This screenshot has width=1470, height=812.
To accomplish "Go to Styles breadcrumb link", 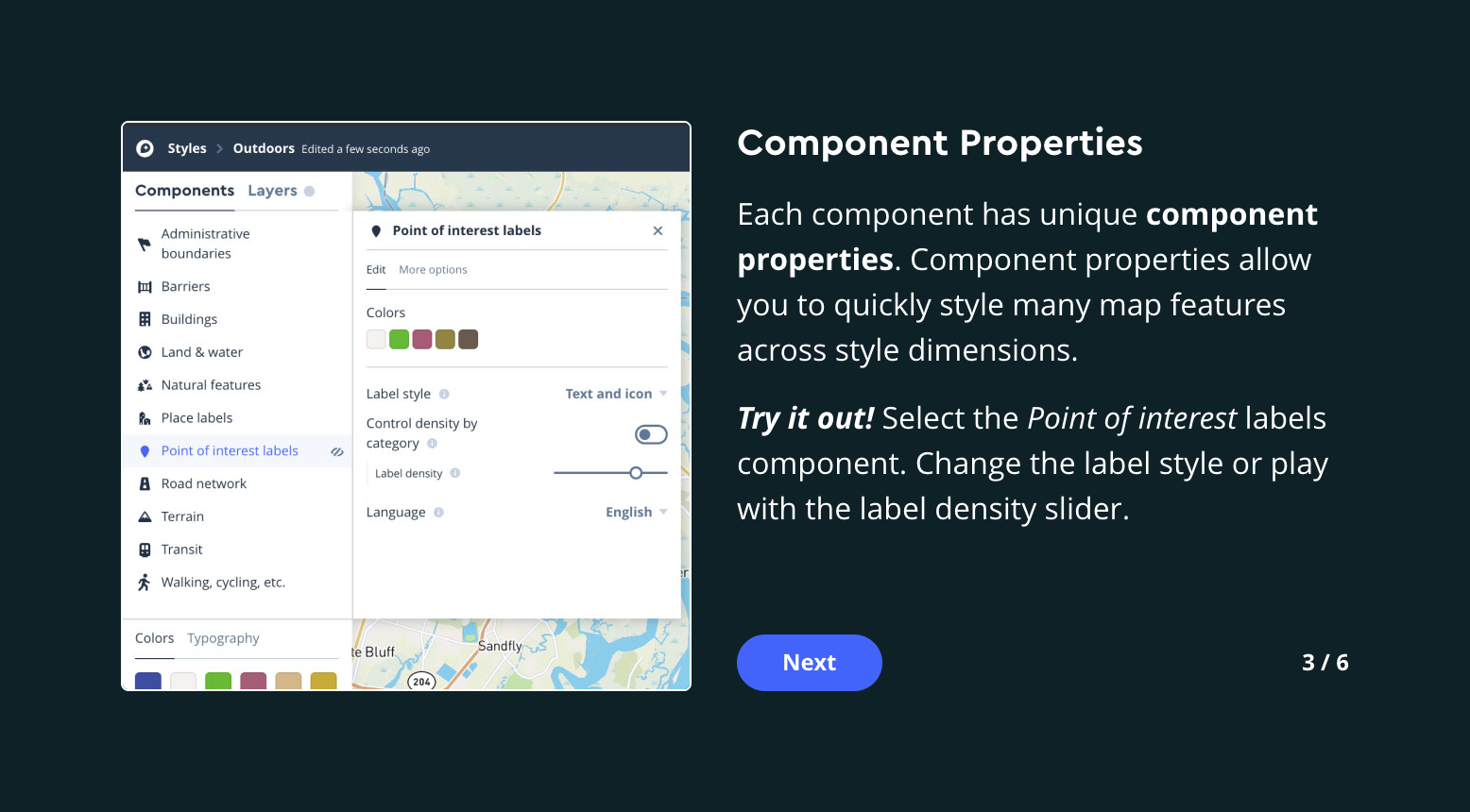I will (187, 148).
